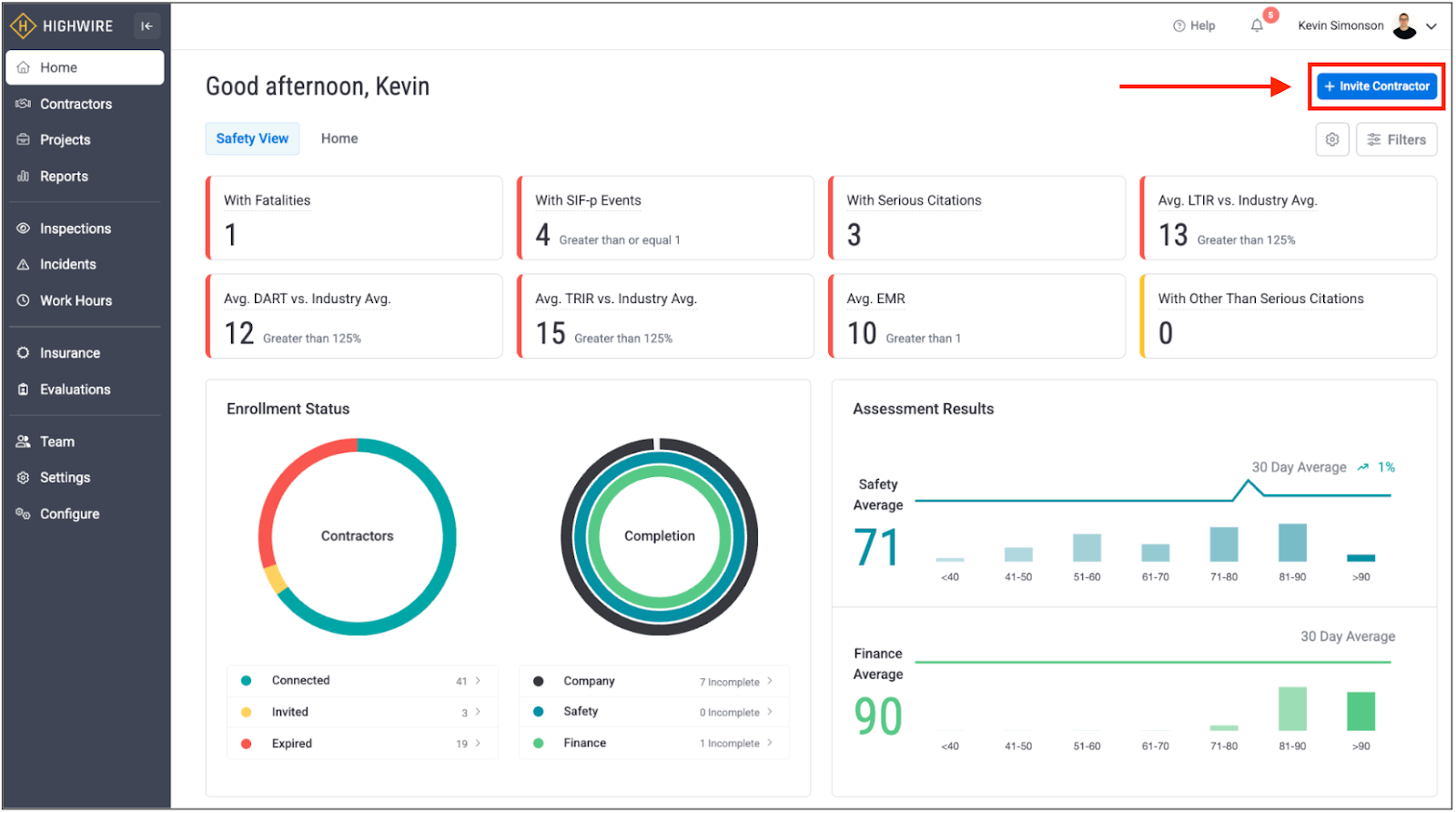Click the Help link
Image resolution: width=1456 pixels, height=813 pixels.
(x=1194, y=25)
